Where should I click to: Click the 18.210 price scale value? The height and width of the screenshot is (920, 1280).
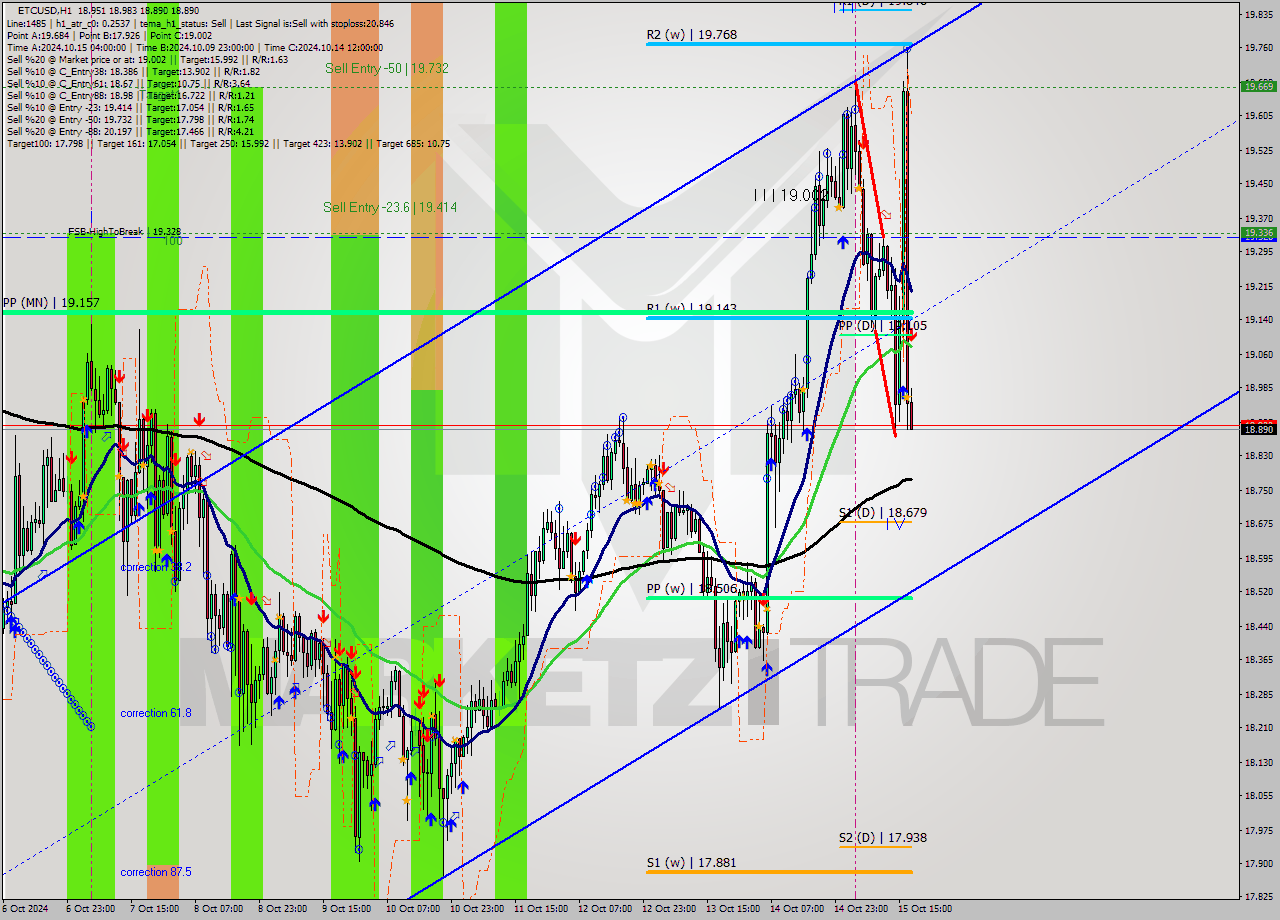click(x=1258, y=728)
